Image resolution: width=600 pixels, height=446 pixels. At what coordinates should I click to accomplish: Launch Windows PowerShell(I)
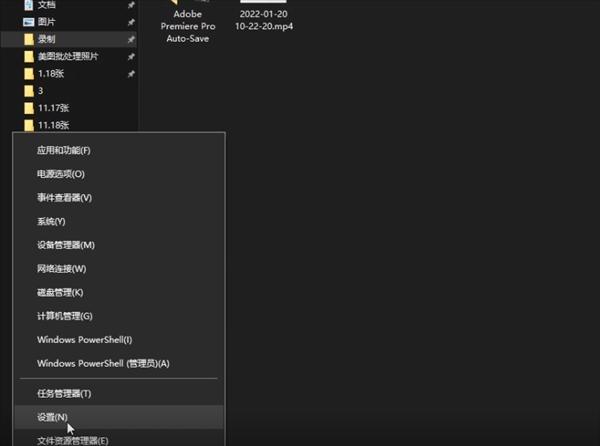119,340
